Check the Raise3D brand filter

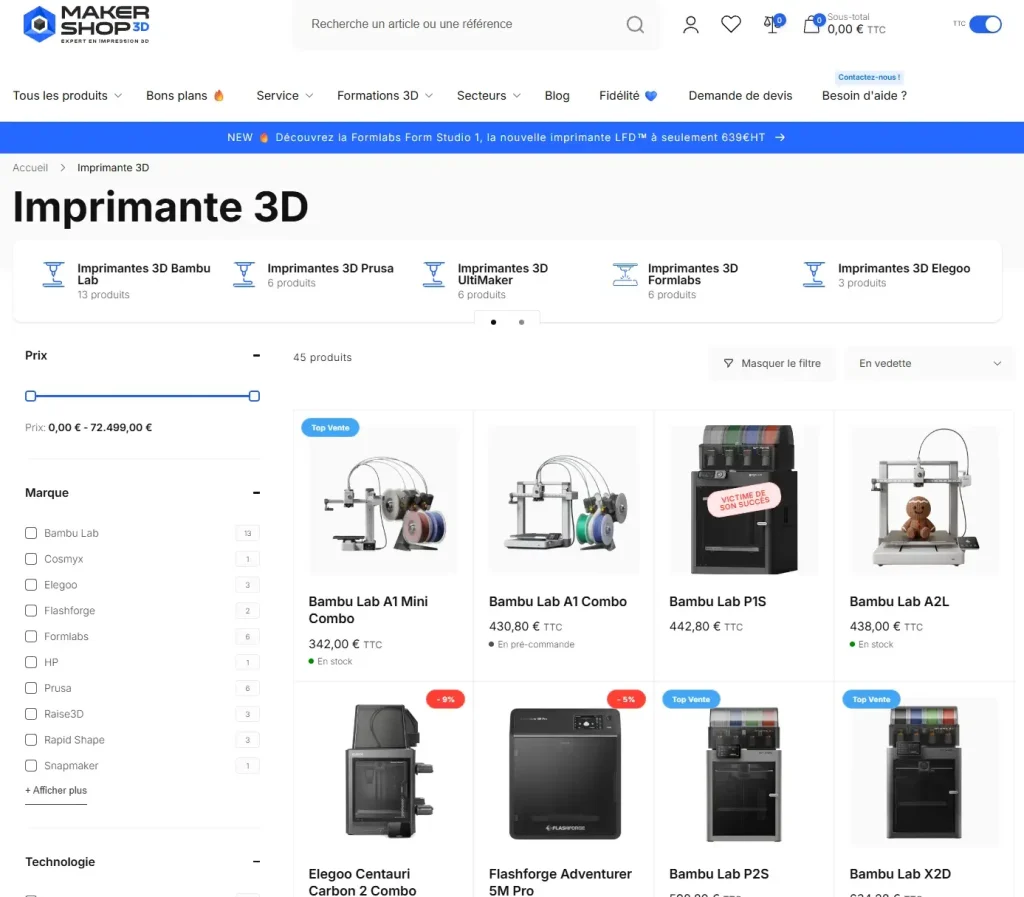click(31, 714)
